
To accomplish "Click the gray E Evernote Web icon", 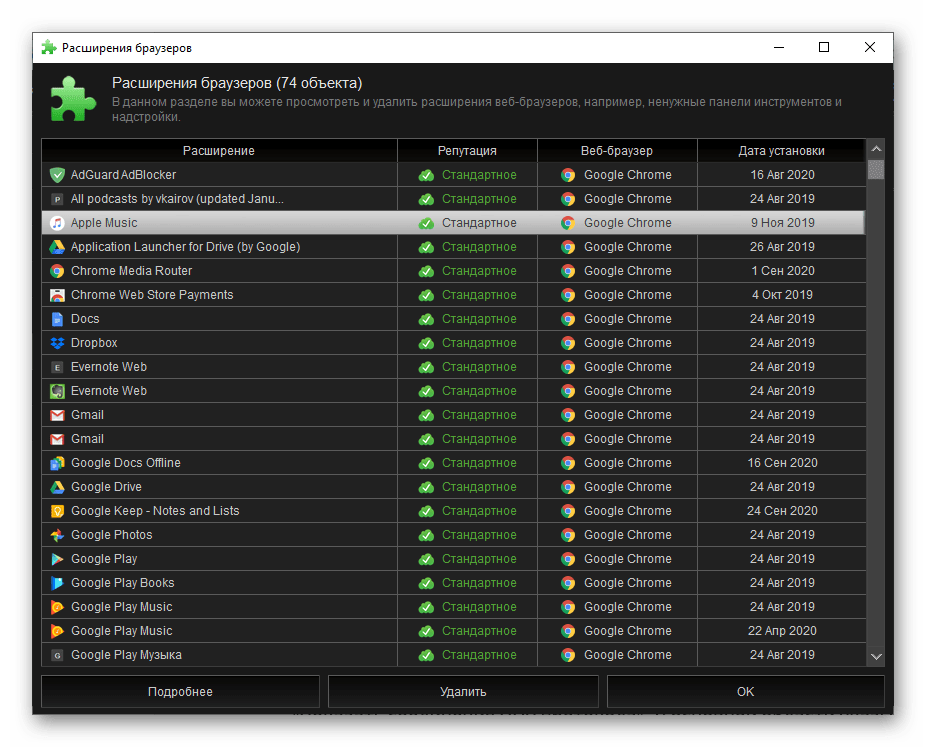I will pos(57,367).
